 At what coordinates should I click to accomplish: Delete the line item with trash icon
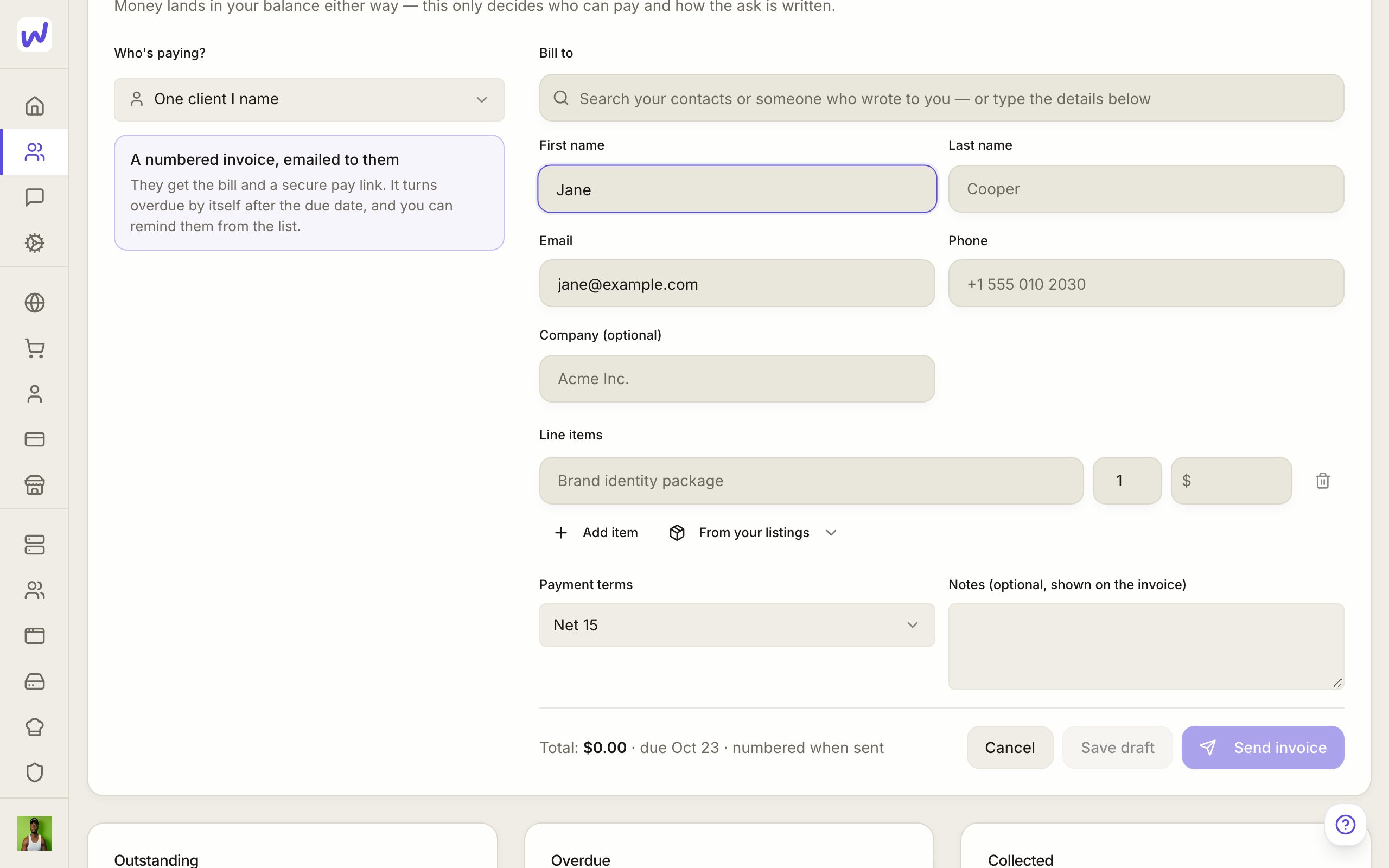point(1322,481)
